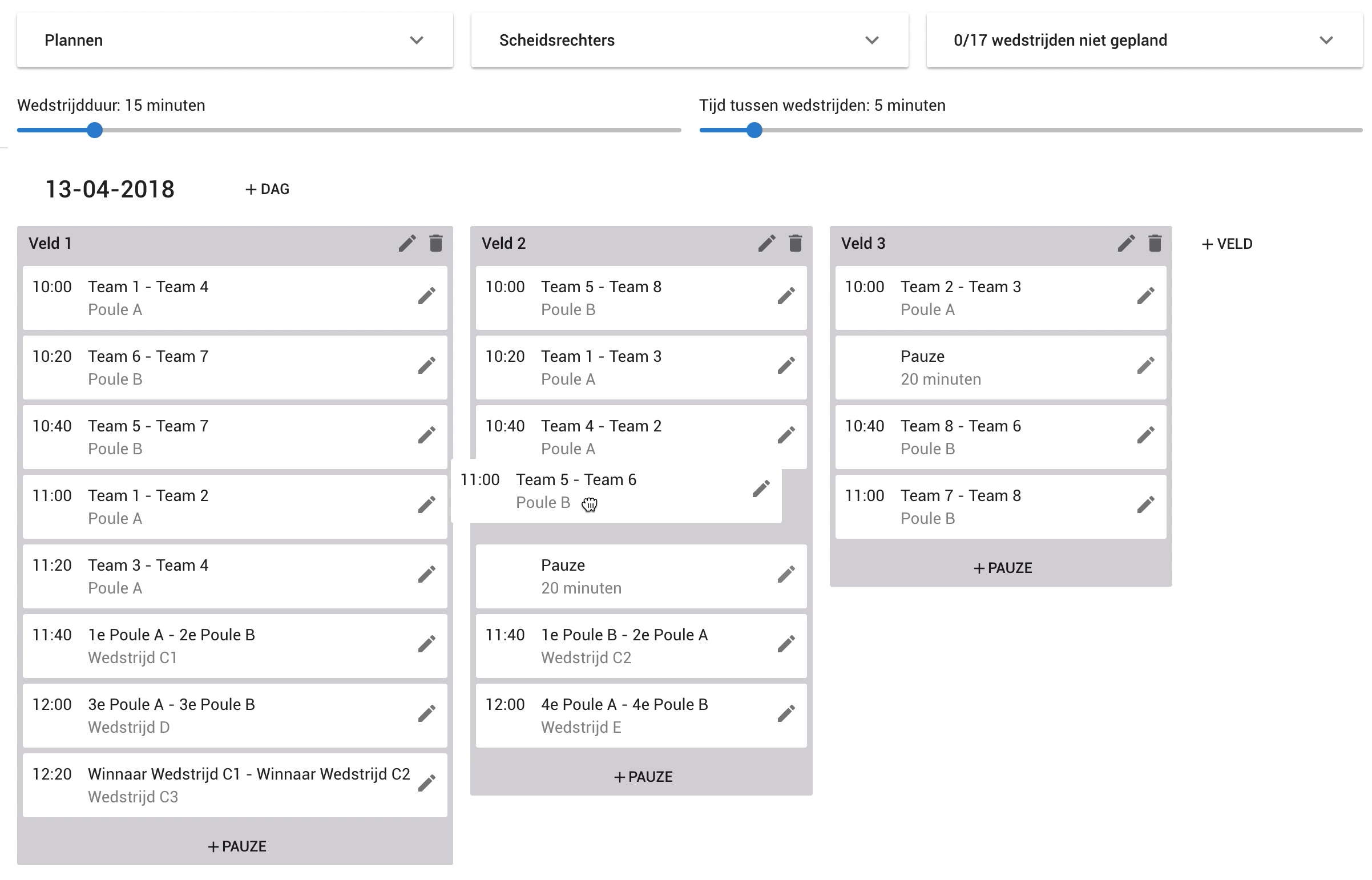Image resolution: width=1372 pixels, height=880 pixels.
Task: Edit match 4e Poule A - 4e Poule B
Action: [x=786, y=715]
